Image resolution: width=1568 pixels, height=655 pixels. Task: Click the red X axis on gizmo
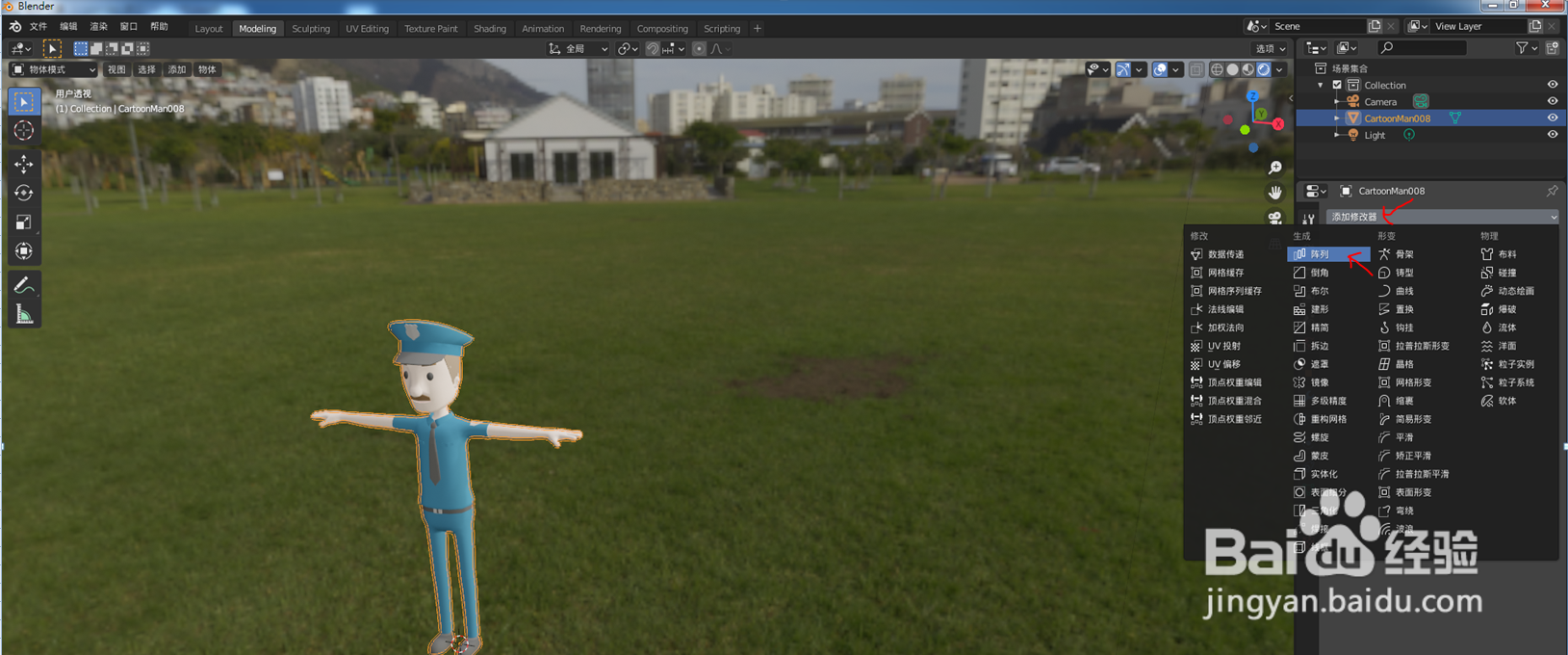pos(1278,123)
